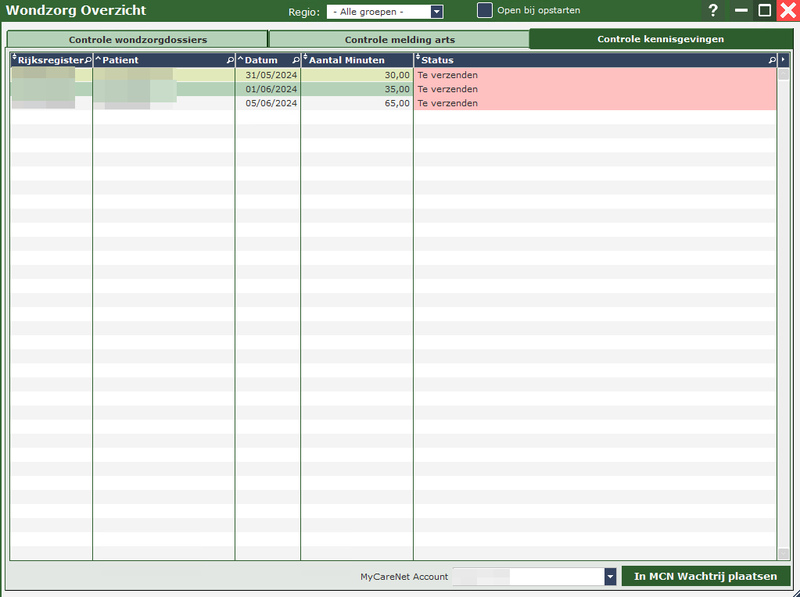
Task: Click search icon in Datum column header
Action: pyautogui.click(x=296, y=60)
